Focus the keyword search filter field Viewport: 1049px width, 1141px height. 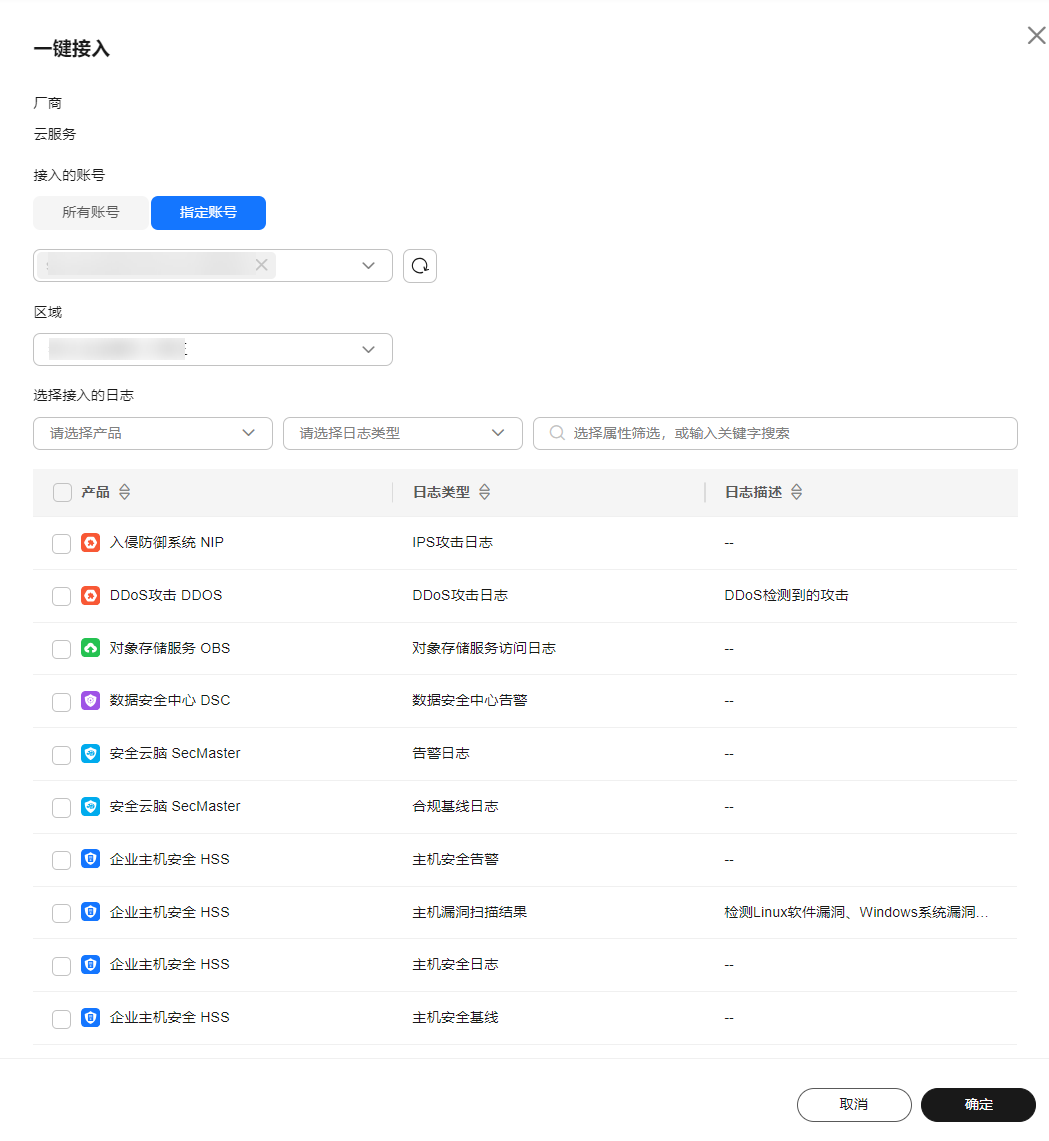pyautogui.click(x=775, y=433)
